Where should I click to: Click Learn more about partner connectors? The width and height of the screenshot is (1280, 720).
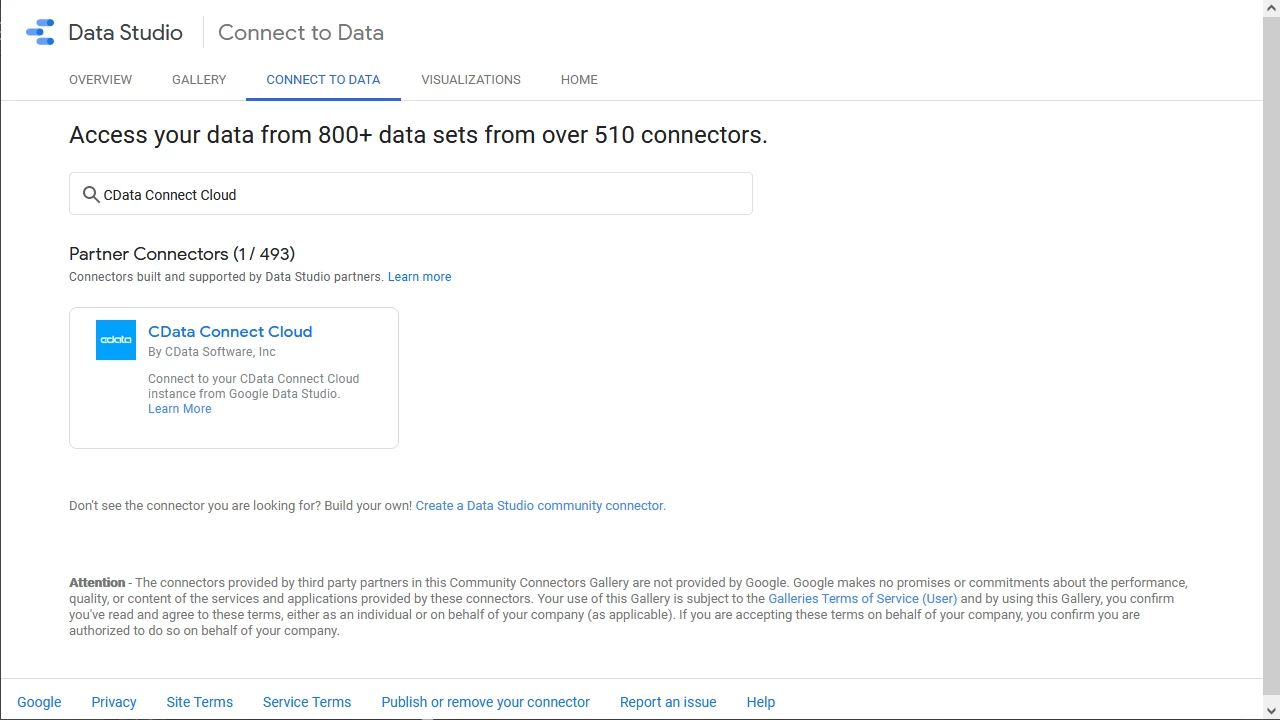point(419,276)
